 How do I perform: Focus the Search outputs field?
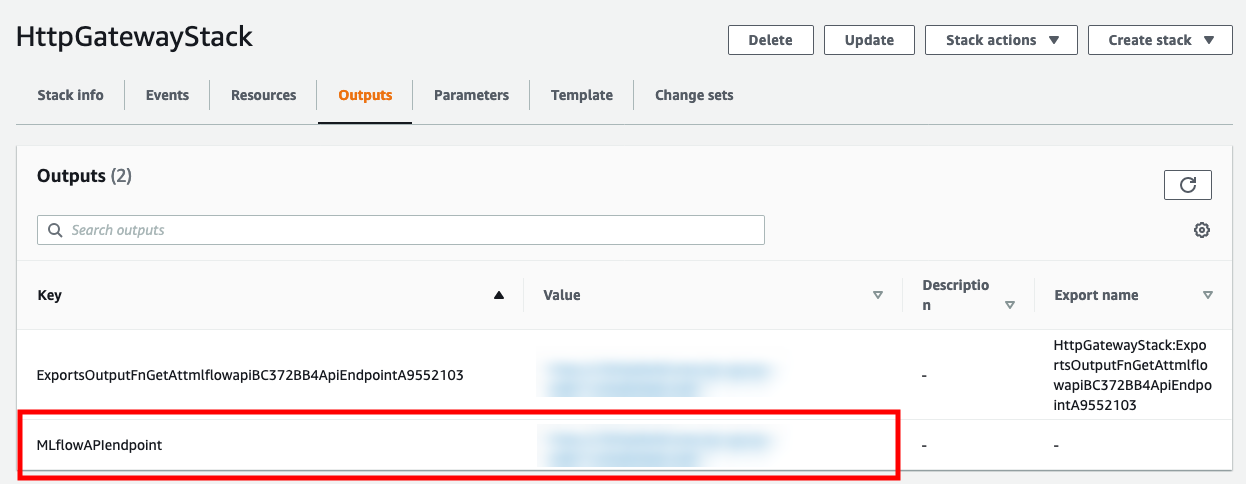pos(401,230)
